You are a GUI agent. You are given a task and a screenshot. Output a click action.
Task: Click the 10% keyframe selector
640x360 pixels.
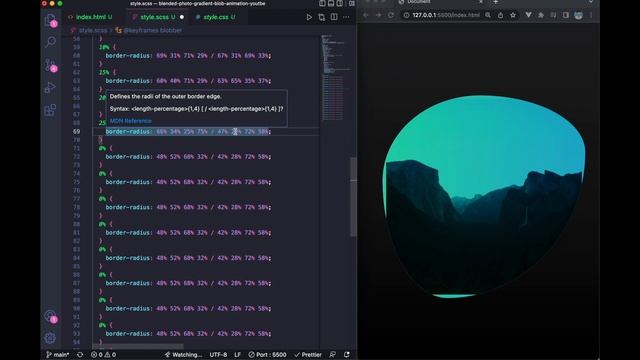point(104,47)
